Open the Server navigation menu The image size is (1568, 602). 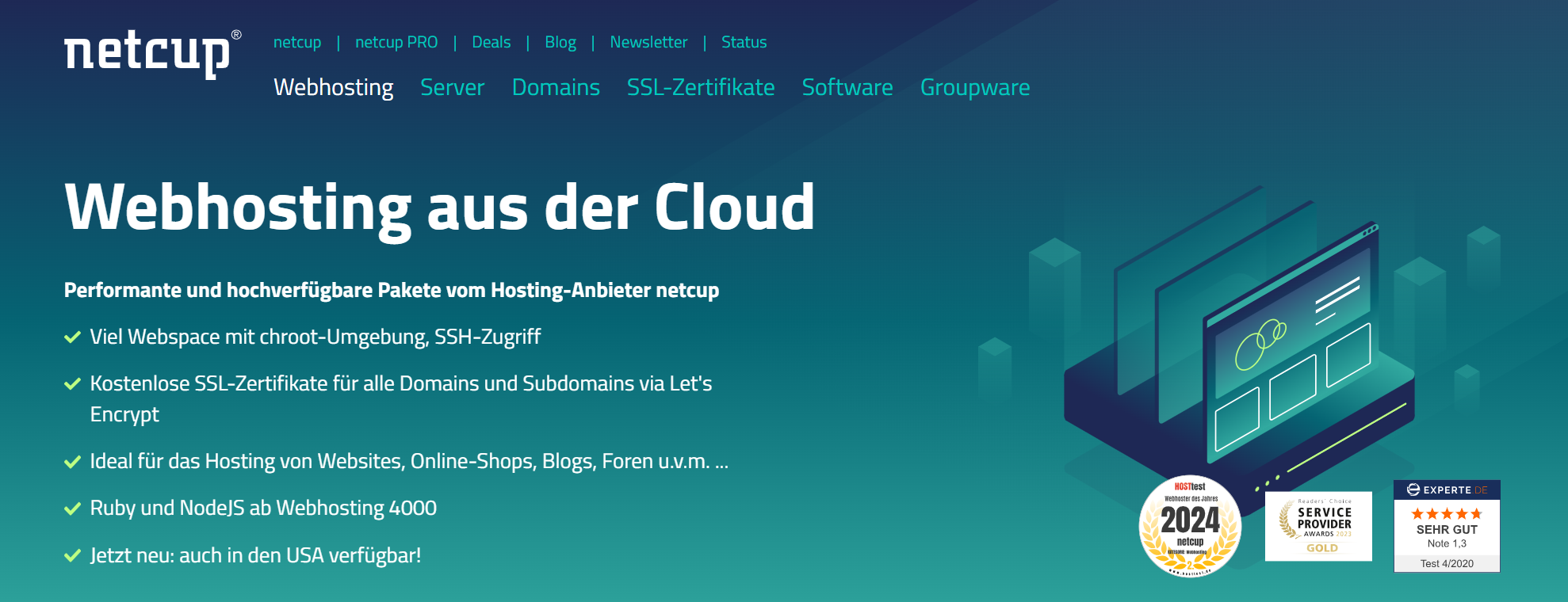(452, 87)
